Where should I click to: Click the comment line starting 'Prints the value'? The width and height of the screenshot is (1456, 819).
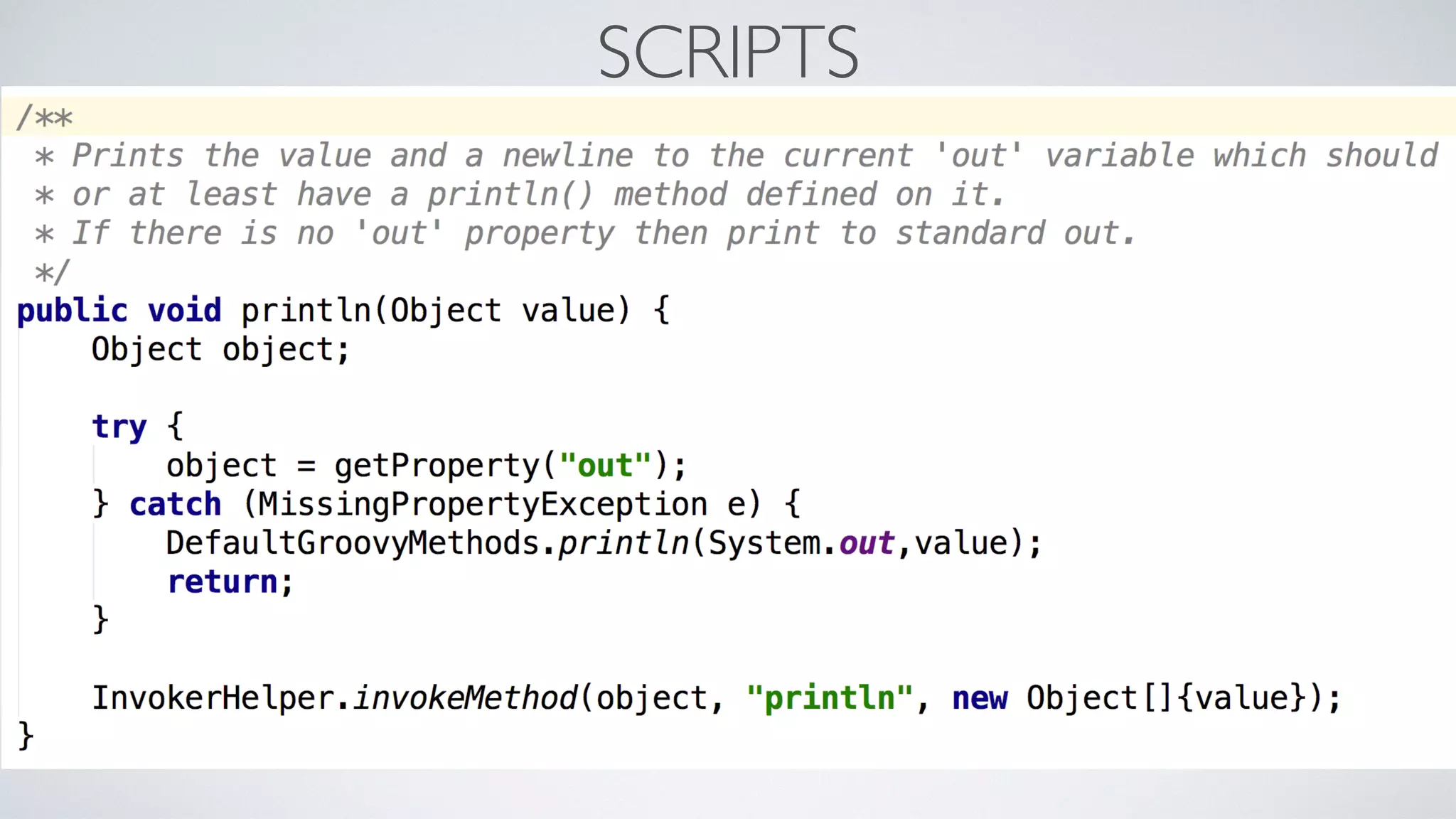pyautogui.click(x=737, y=156)
